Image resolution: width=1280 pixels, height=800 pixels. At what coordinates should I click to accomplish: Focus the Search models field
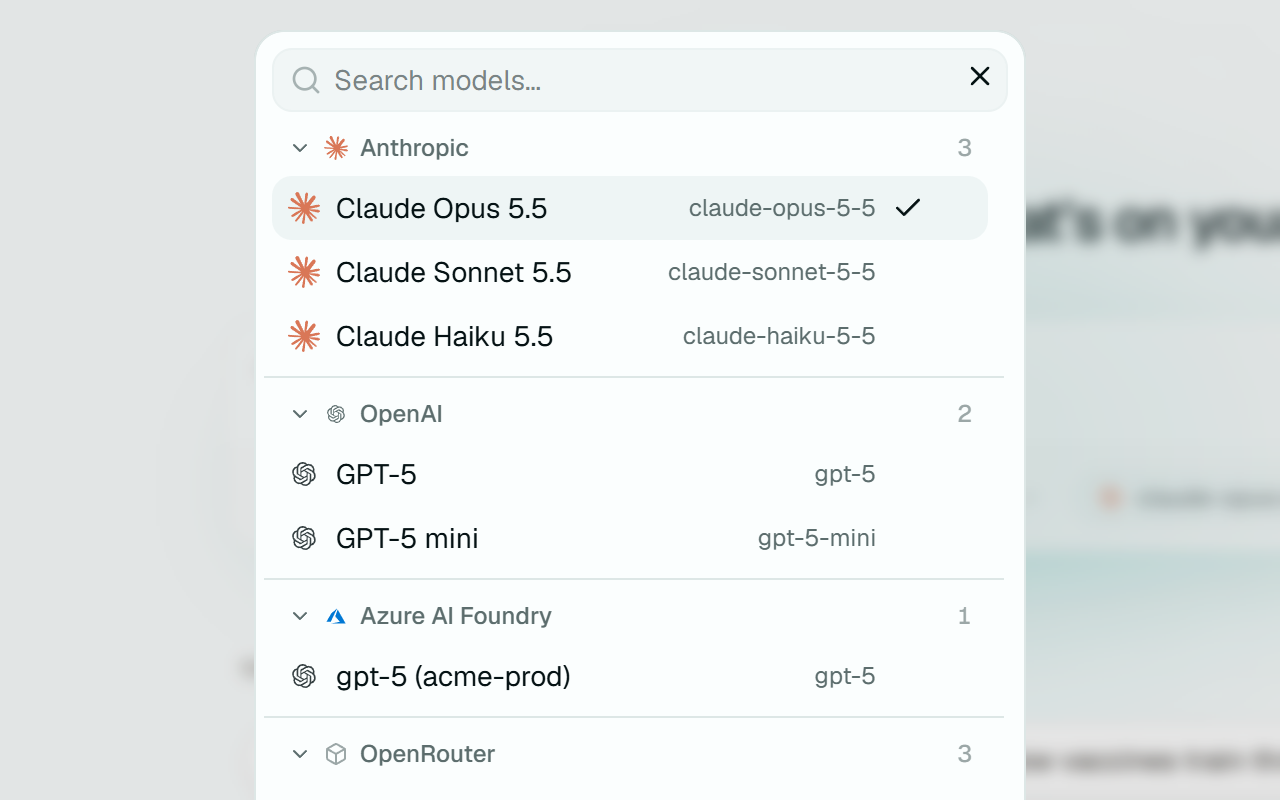(640, 80)
